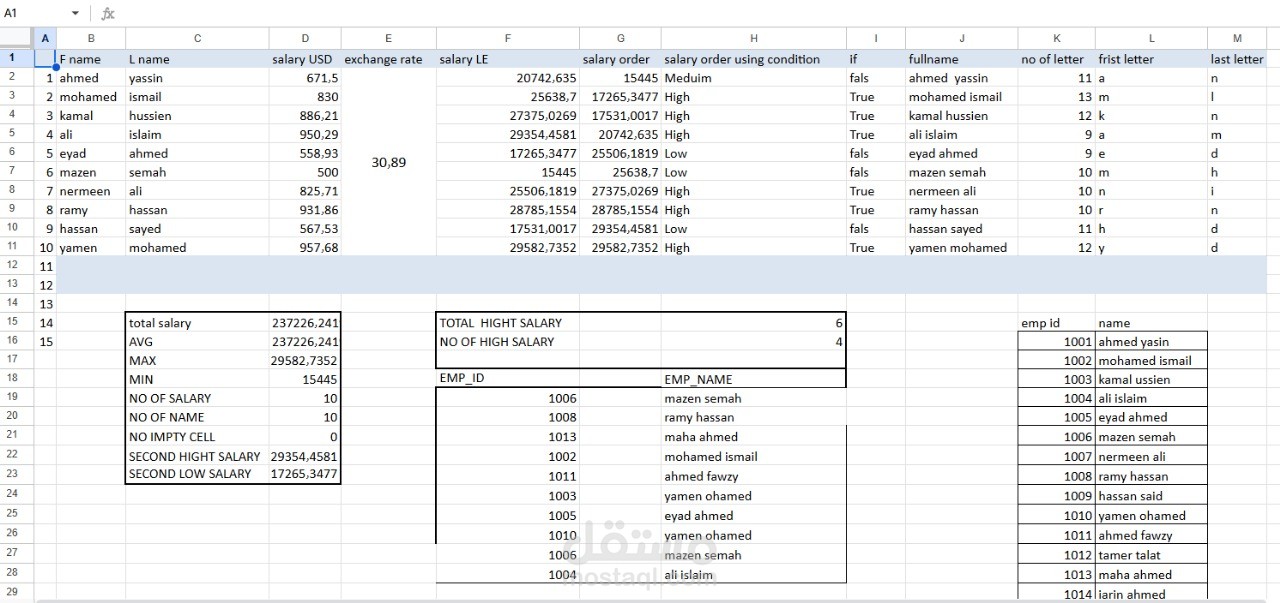1280x603 pixels.
Task: Click the 'fullname' header cell
Action: point(962,59)
